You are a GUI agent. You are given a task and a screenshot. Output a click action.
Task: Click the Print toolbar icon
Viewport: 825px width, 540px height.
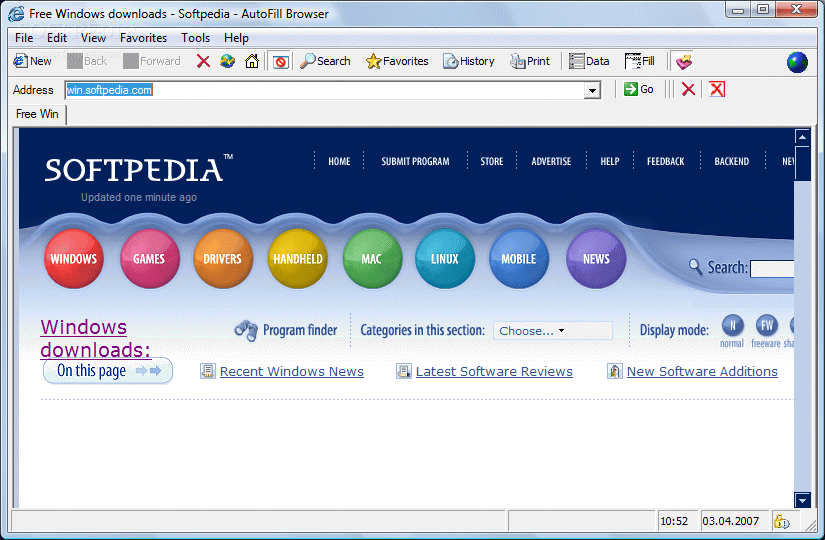point(530,61)
